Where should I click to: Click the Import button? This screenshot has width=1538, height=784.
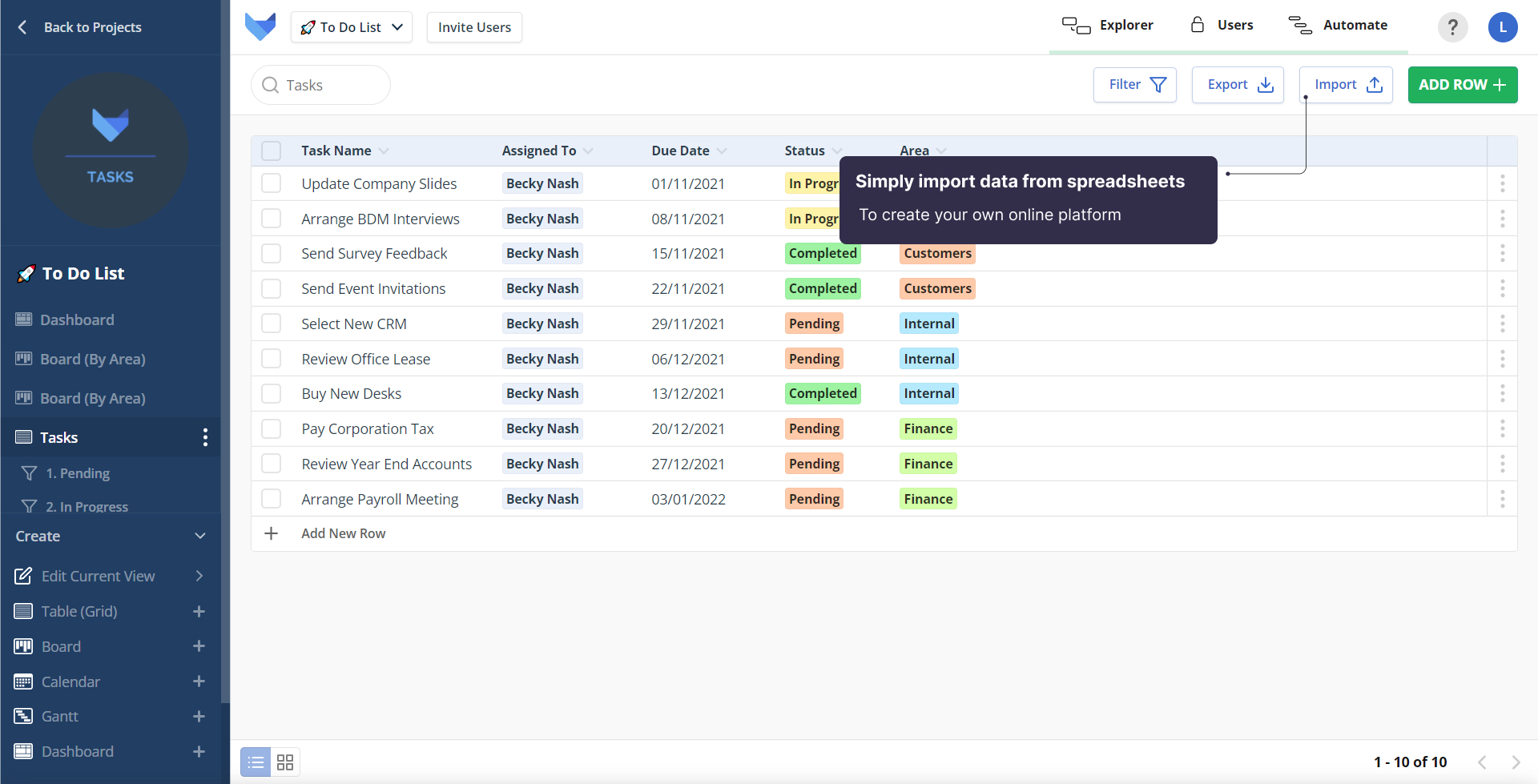pyautogui.click(x=1346, y=85)
